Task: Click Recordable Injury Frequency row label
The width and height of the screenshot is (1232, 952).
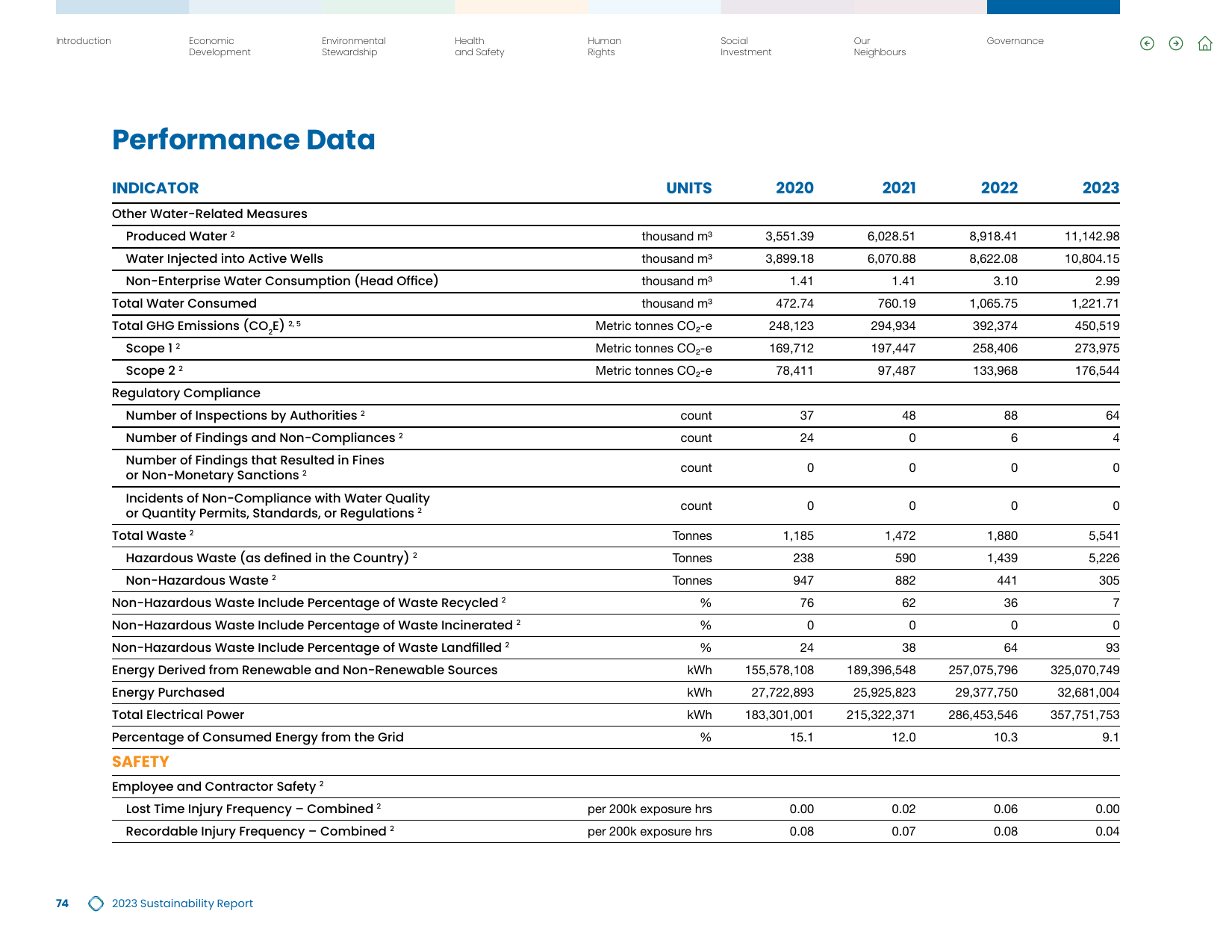Action: point(260,831)
